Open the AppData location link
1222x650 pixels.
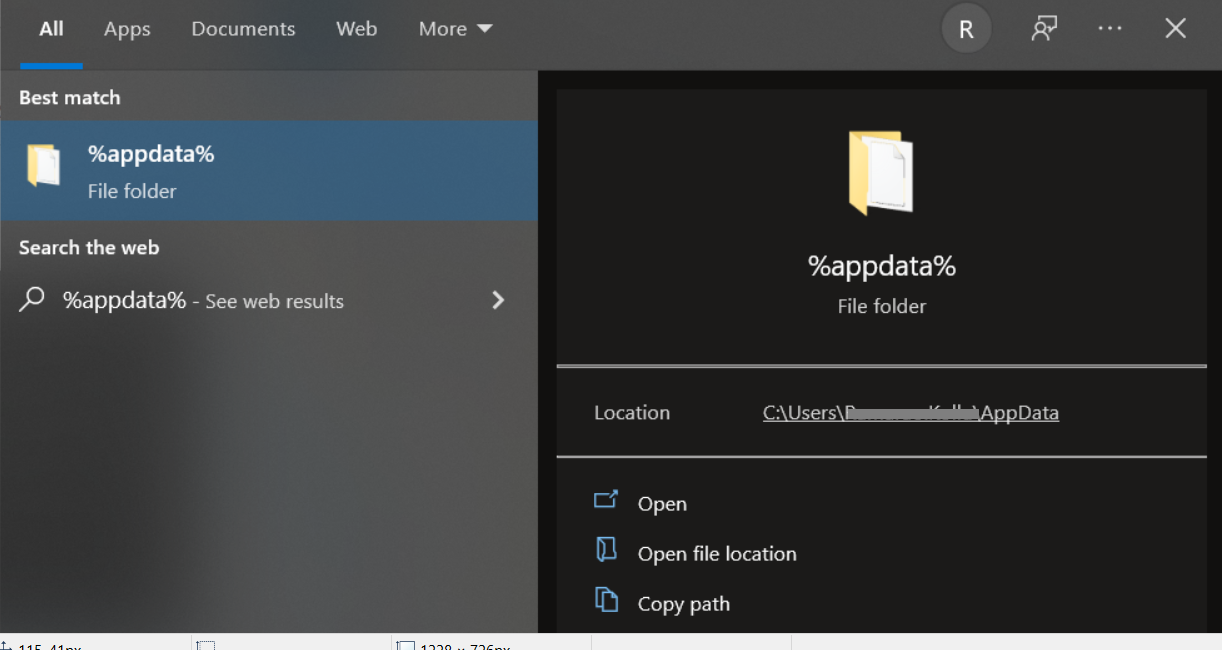click(x=910, y=412)
